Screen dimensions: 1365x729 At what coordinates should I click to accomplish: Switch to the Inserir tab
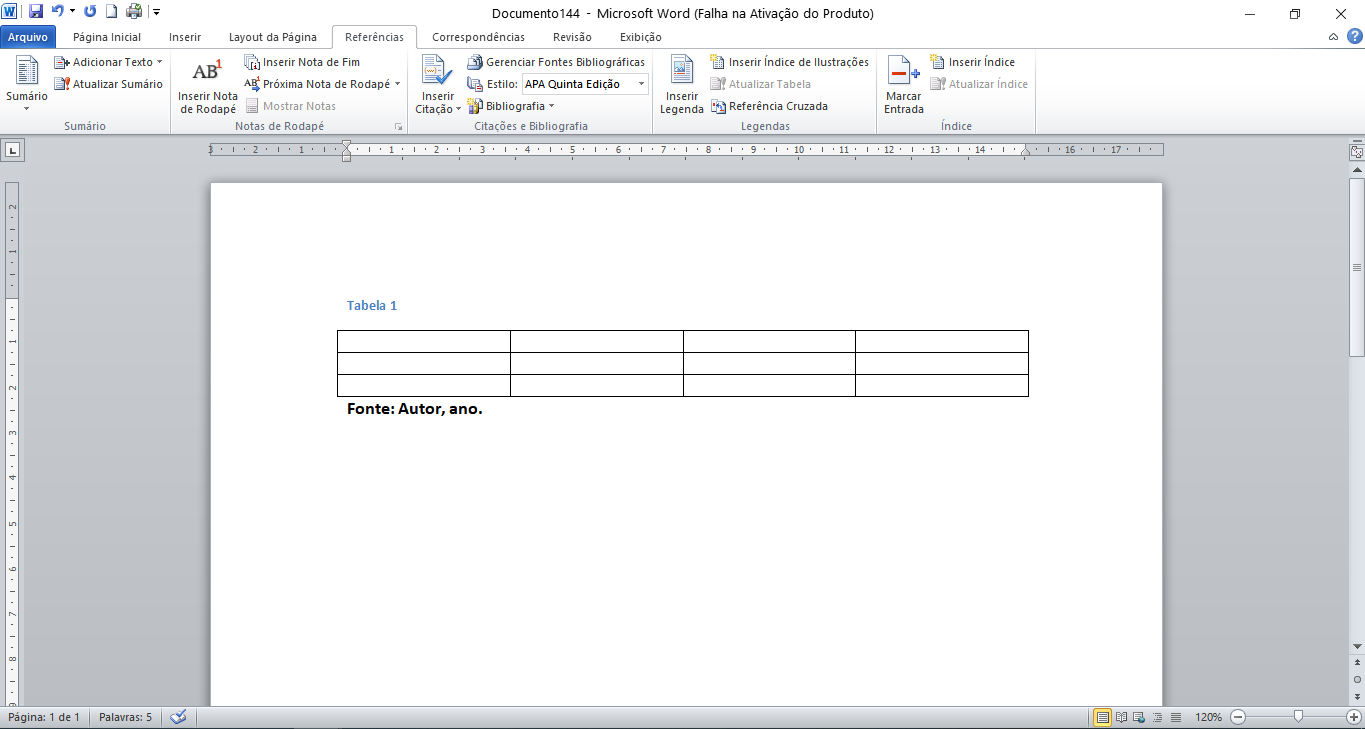click(x=185, y=37)
